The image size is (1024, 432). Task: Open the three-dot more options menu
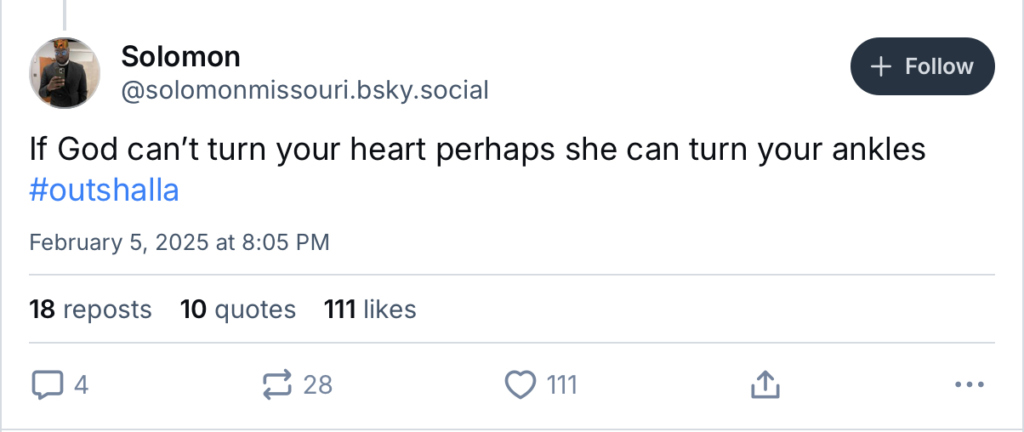click(970, 385)
